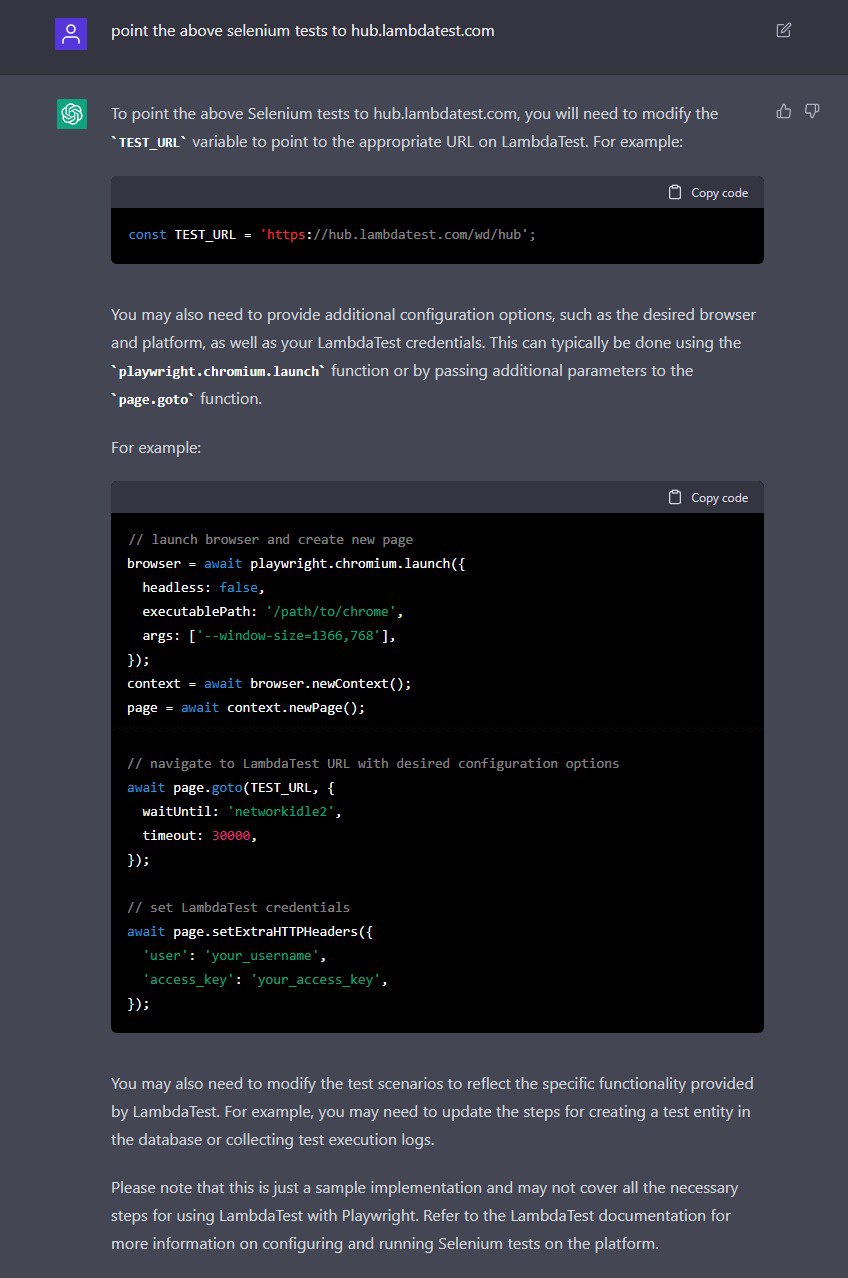
Task: Click the 'timeout: 30000,' line
Action: pos(200,836)
